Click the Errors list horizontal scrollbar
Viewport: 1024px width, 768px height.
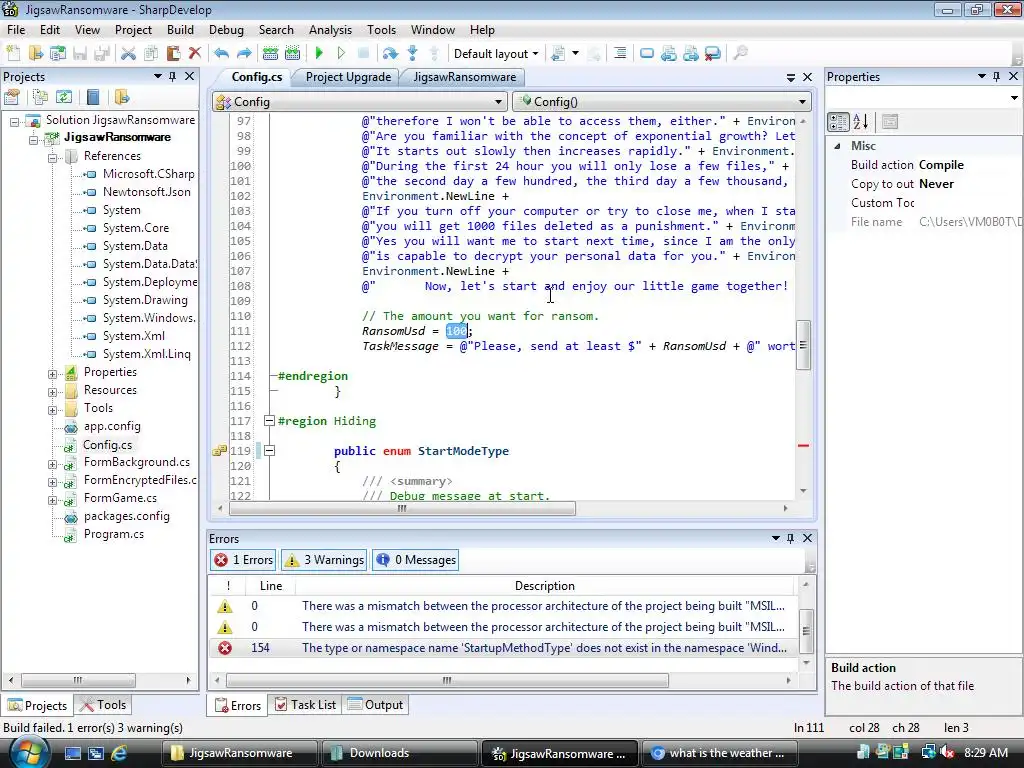pos(447,680)
